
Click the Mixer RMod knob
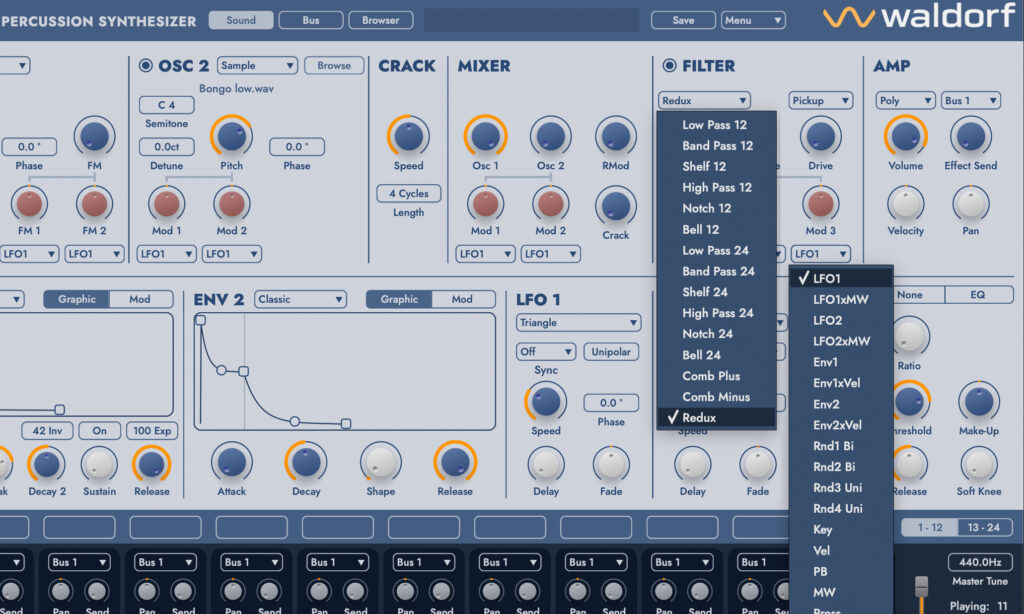(616, 137)
